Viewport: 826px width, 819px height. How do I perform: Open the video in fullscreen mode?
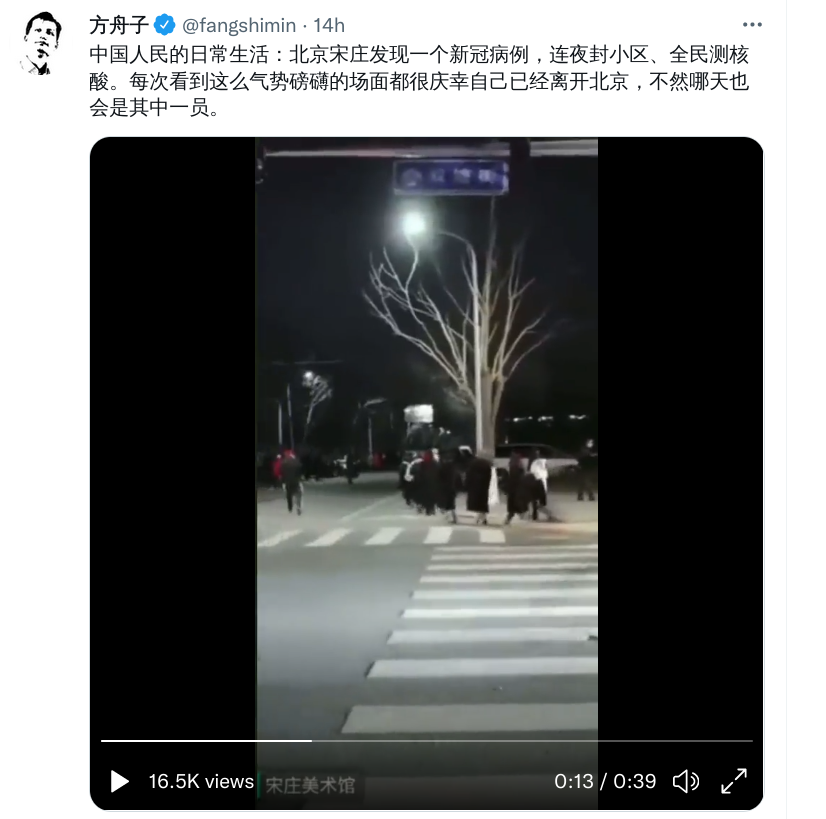coord(734,781)
